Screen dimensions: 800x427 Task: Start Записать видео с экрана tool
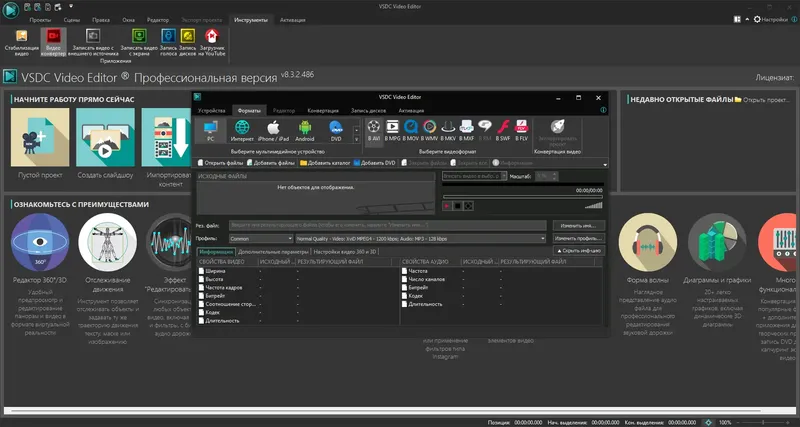(x=139, y=42)
